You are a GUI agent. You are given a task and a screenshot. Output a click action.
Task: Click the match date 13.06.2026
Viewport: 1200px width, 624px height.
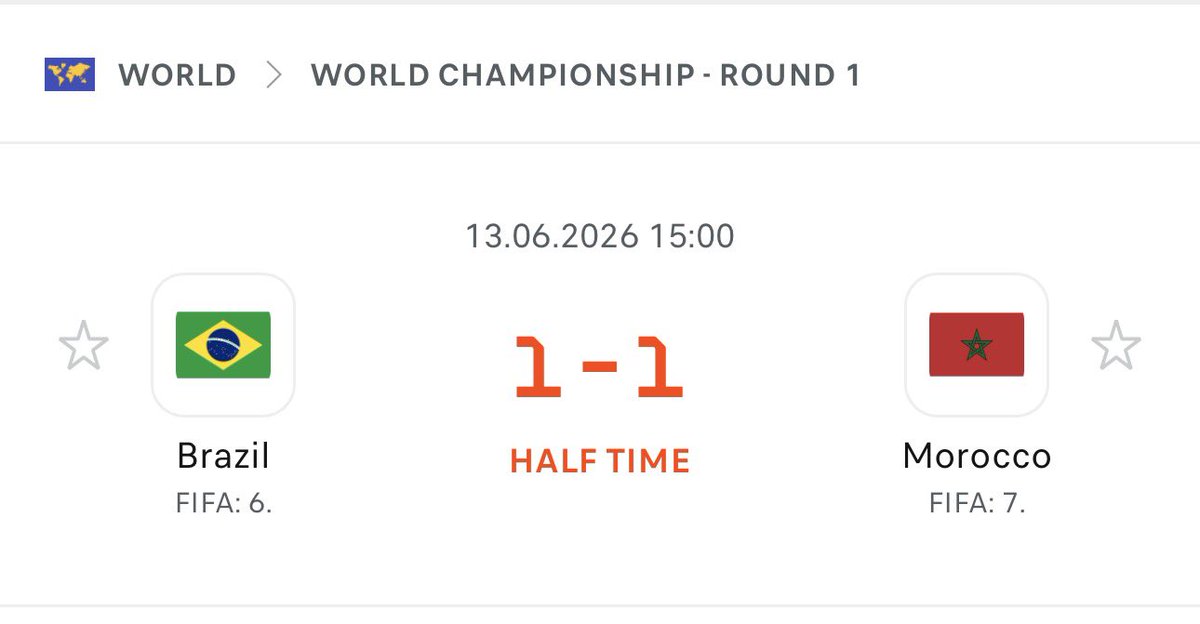552,237
